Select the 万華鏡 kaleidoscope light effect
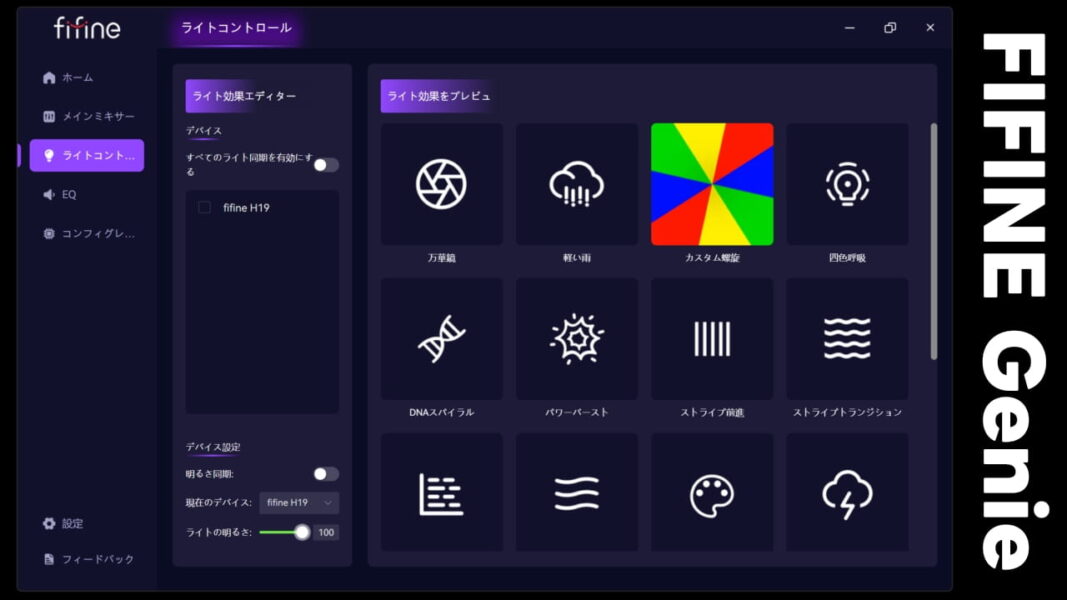This screenshot has width=1067, height=600. (442, 184)
